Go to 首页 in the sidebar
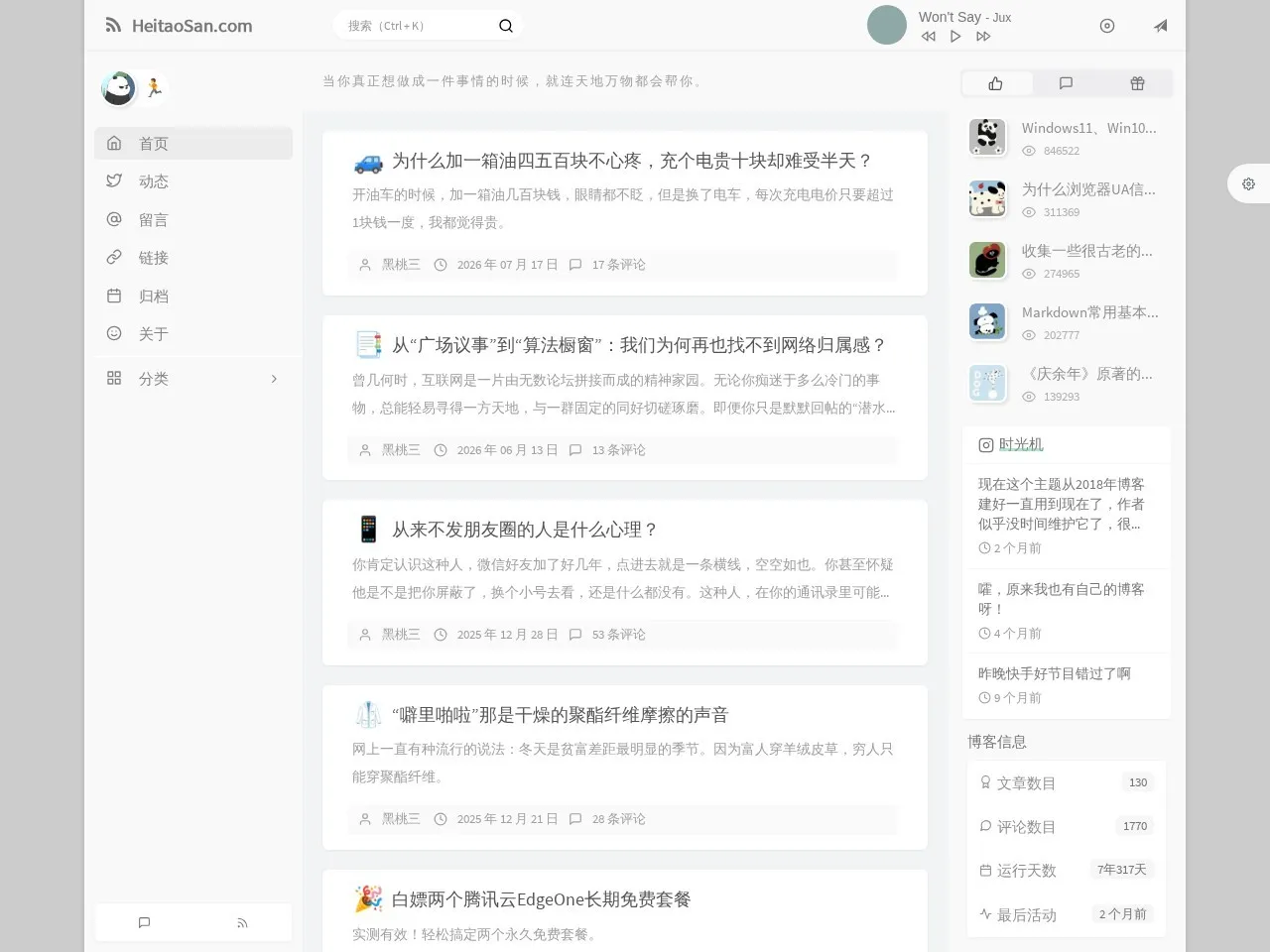The image size is (1270, 952). point(193,143)
